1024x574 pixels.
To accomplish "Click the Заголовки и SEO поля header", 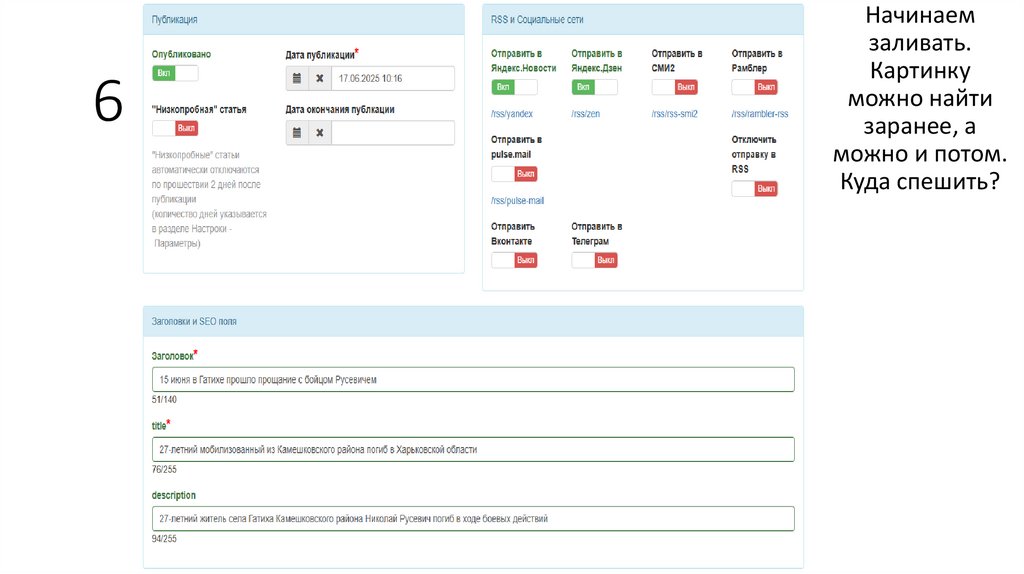I will tap(473, 321).
